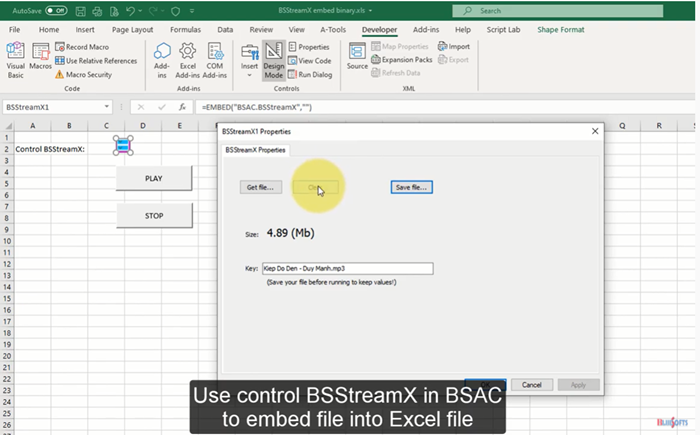Select column A header
This screenshot has width=700, height=435.
pos(33,126)
